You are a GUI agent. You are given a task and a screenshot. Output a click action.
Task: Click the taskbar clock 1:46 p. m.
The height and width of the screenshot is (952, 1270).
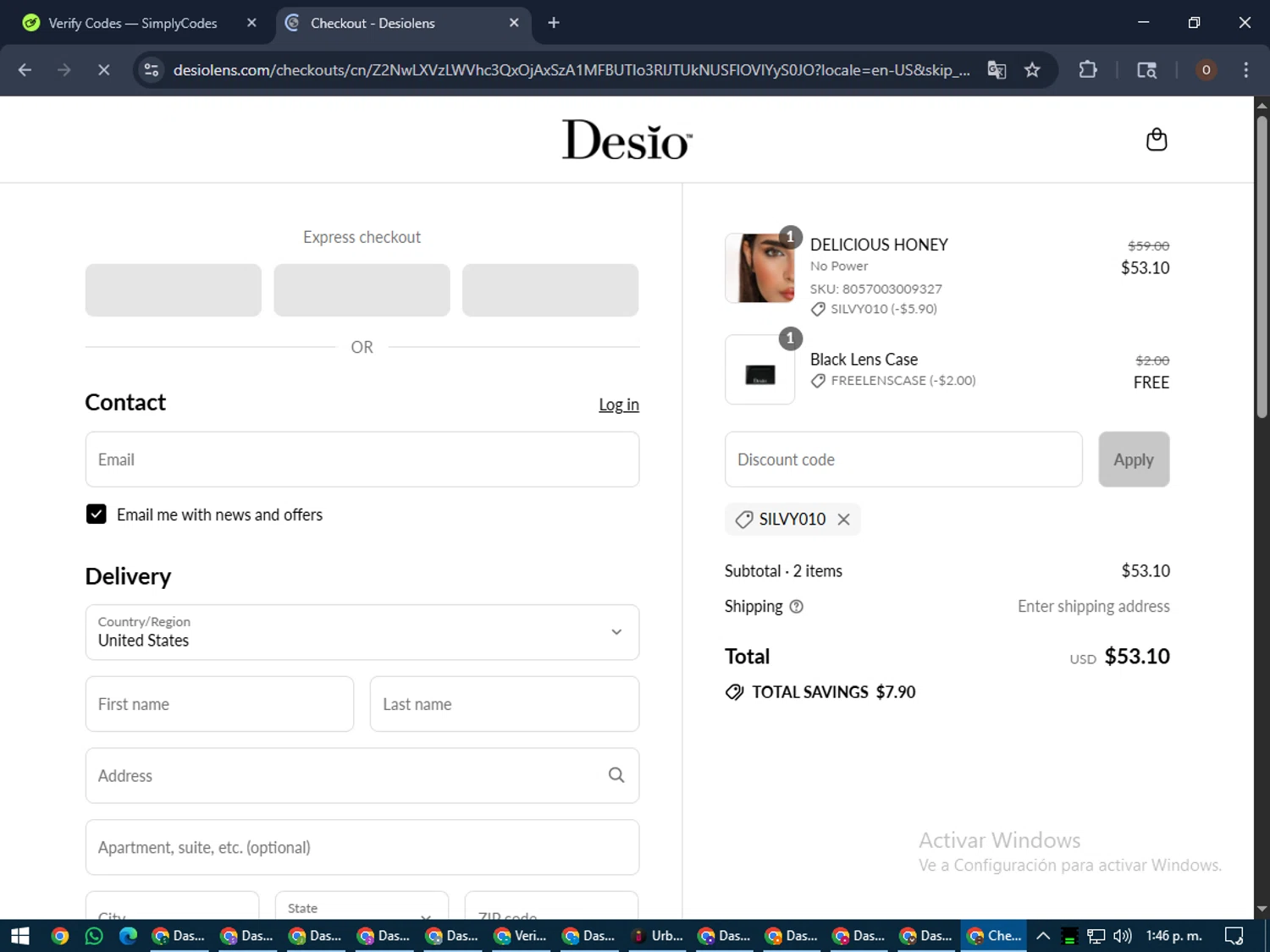[1173, 936]
